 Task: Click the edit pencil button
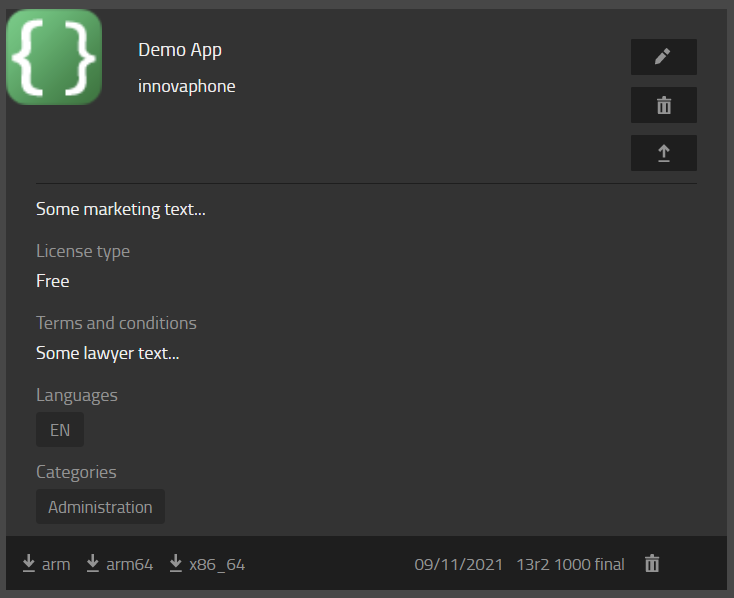[x=663, y=57]
